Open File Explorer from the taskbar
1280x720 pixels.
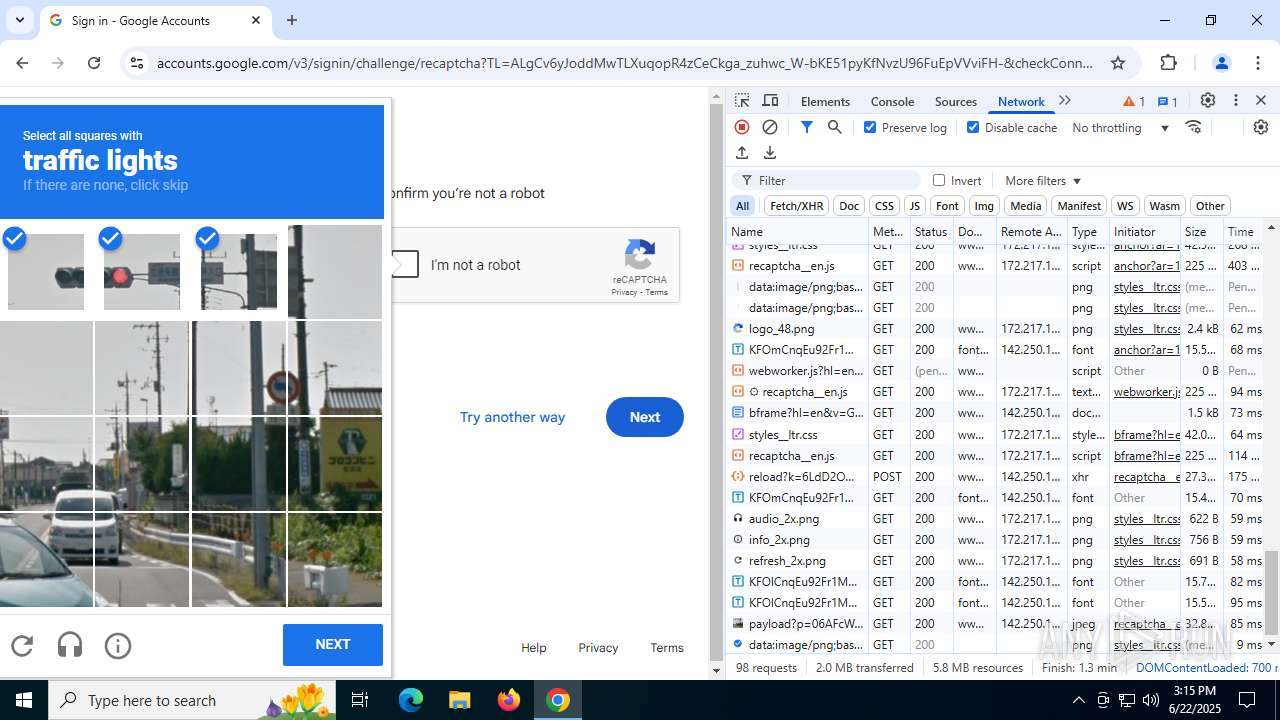pyautogui.click(x=459, y=700)
